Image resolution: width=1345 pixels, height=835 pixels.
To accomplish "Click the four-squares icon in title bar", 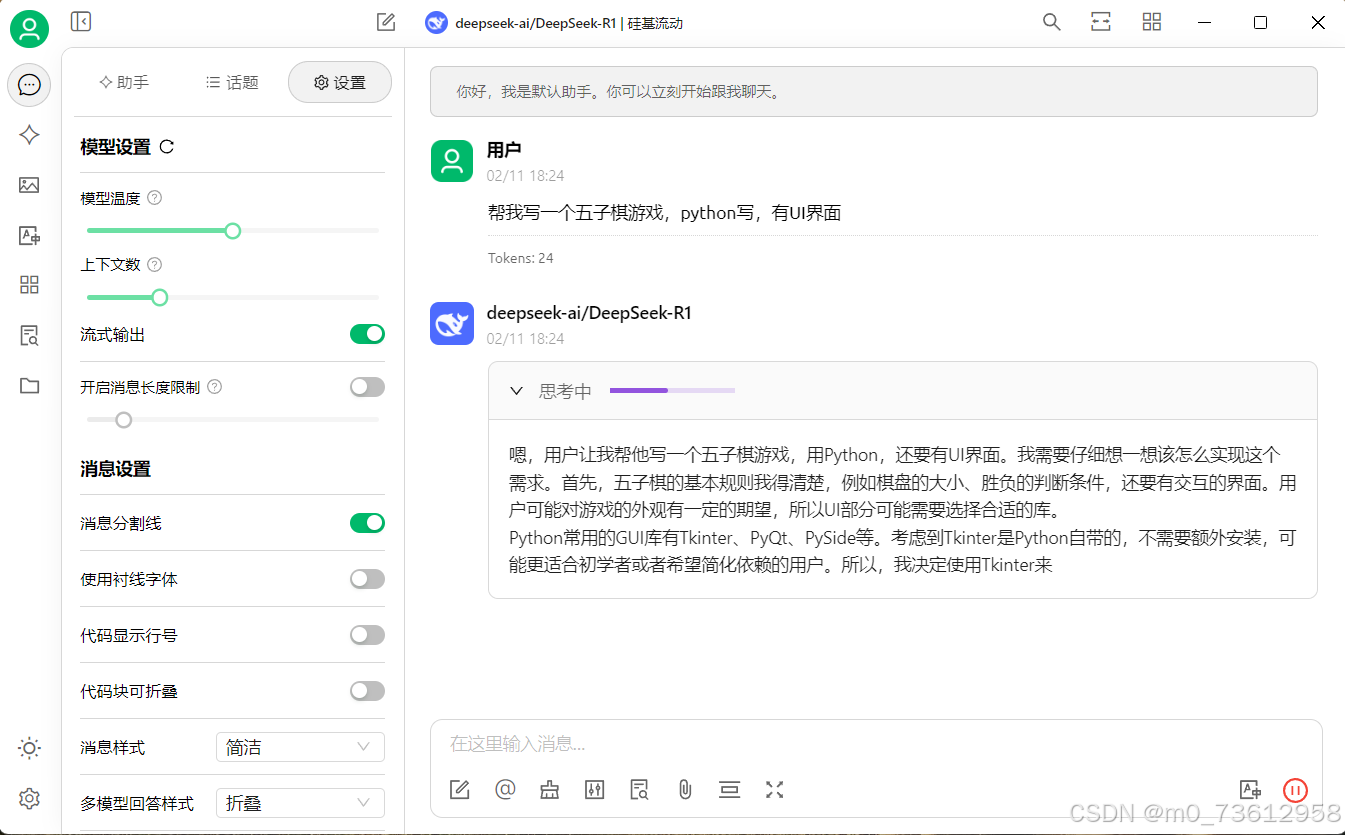I will pyautogui.click(x=1152, y=22).
